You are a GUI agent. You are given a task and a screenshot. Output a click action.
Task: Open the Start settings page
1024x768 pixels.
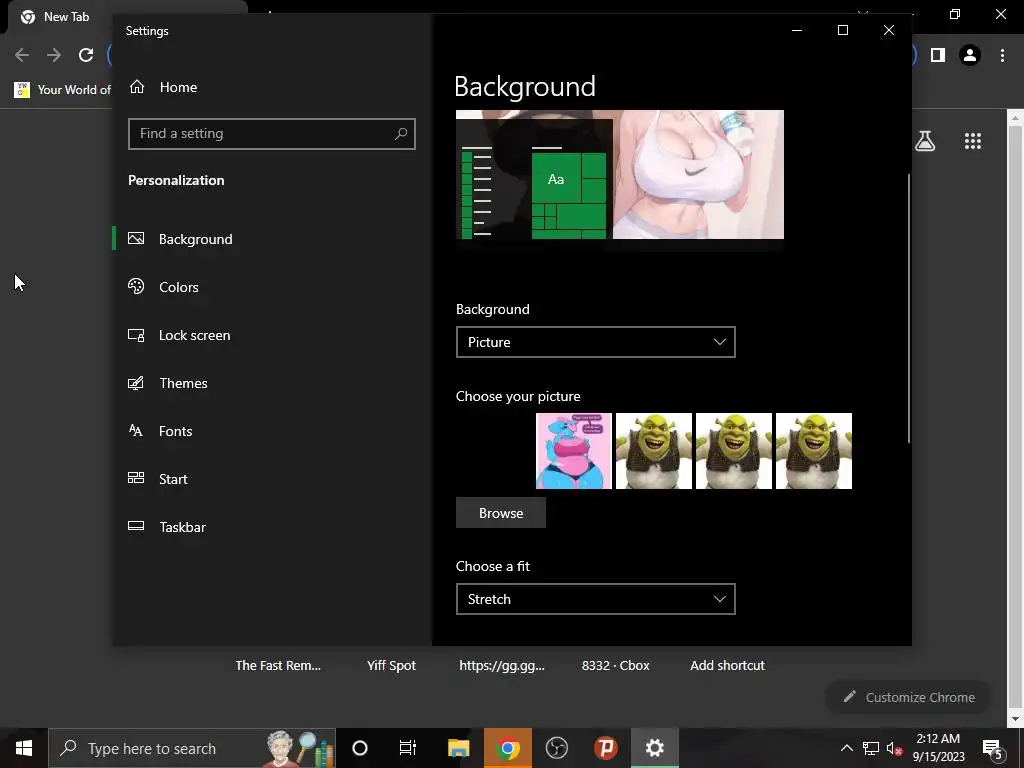272,479
